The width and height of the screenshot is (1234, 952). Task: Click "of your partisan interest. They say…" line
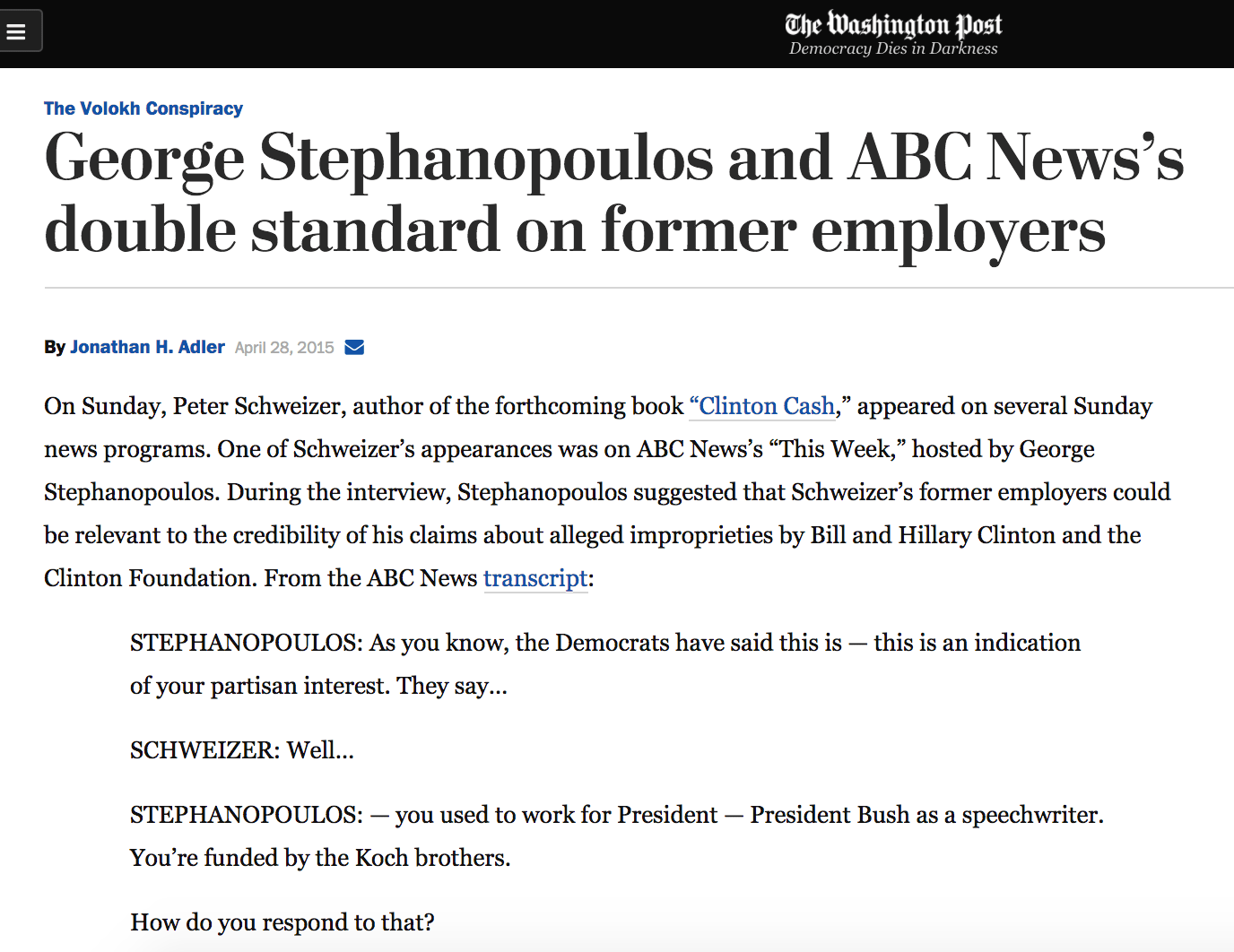pos(318,686)
